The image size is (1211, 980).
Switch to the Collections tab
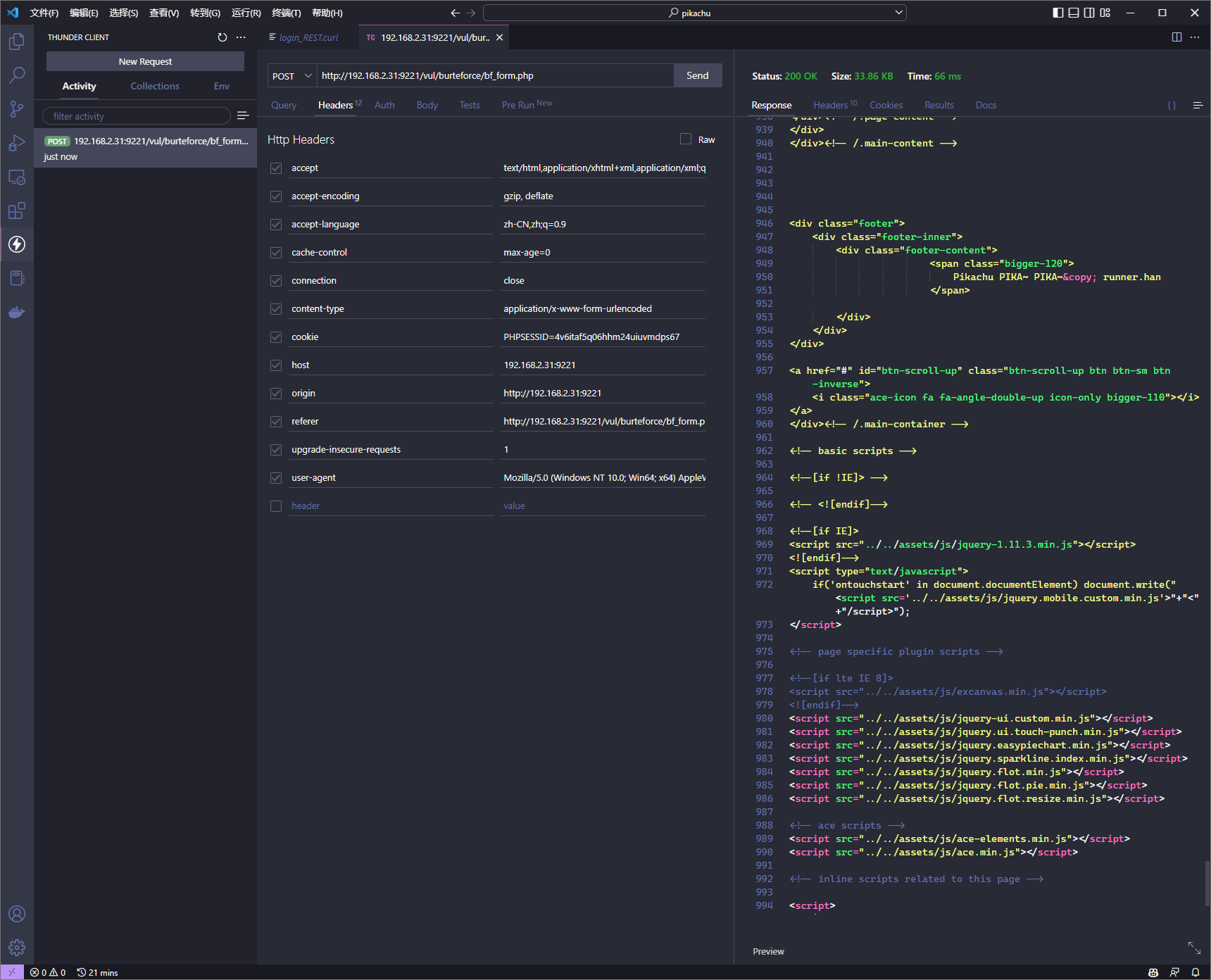click(155, 86)
